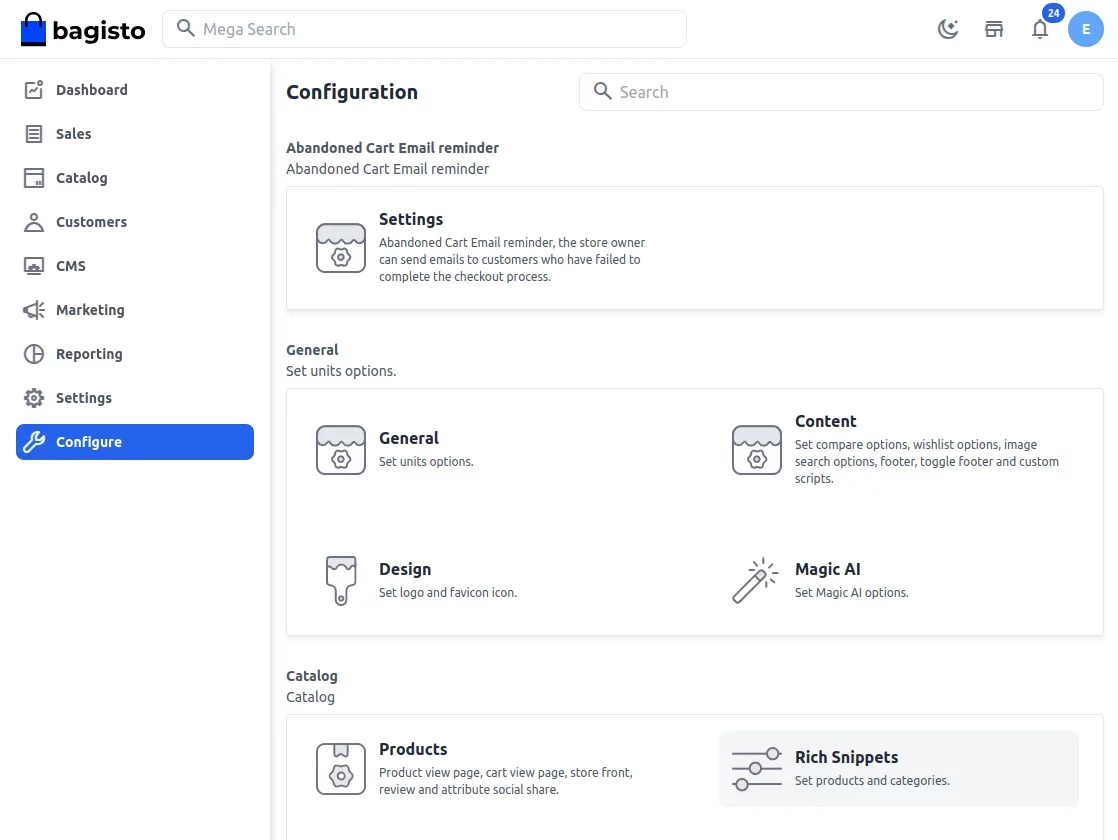Open Design logo and favicon link
1118x840 pixels.
[x=405, y=570]
